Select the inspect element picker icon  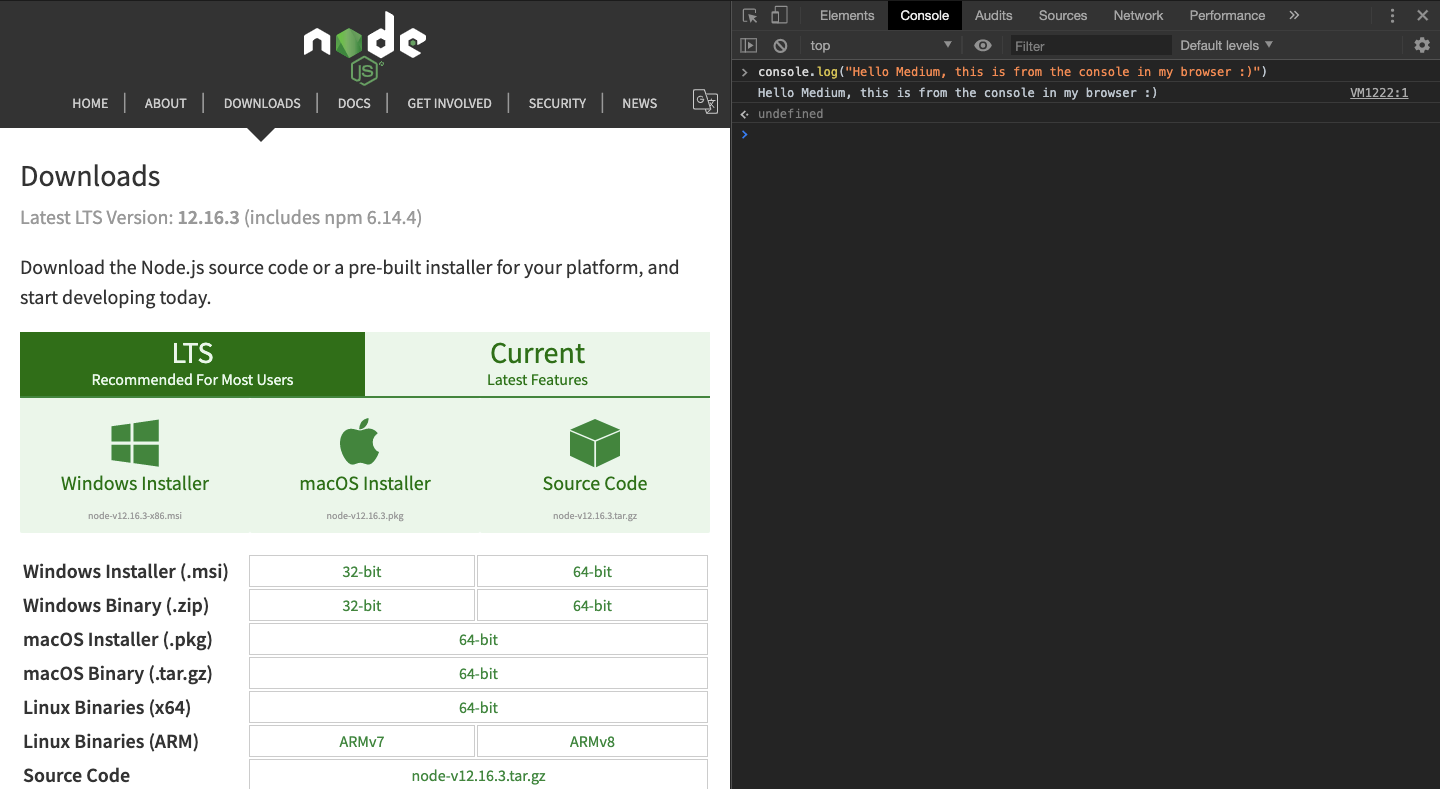point(750,15)
